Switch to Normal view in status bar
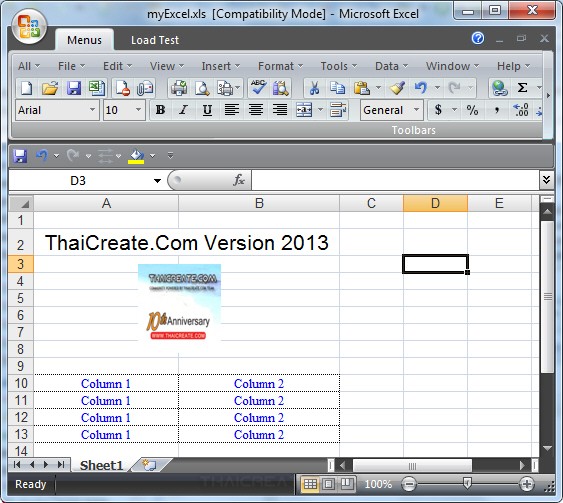This screenshot has width=563, height=503. tap(310, 484)
